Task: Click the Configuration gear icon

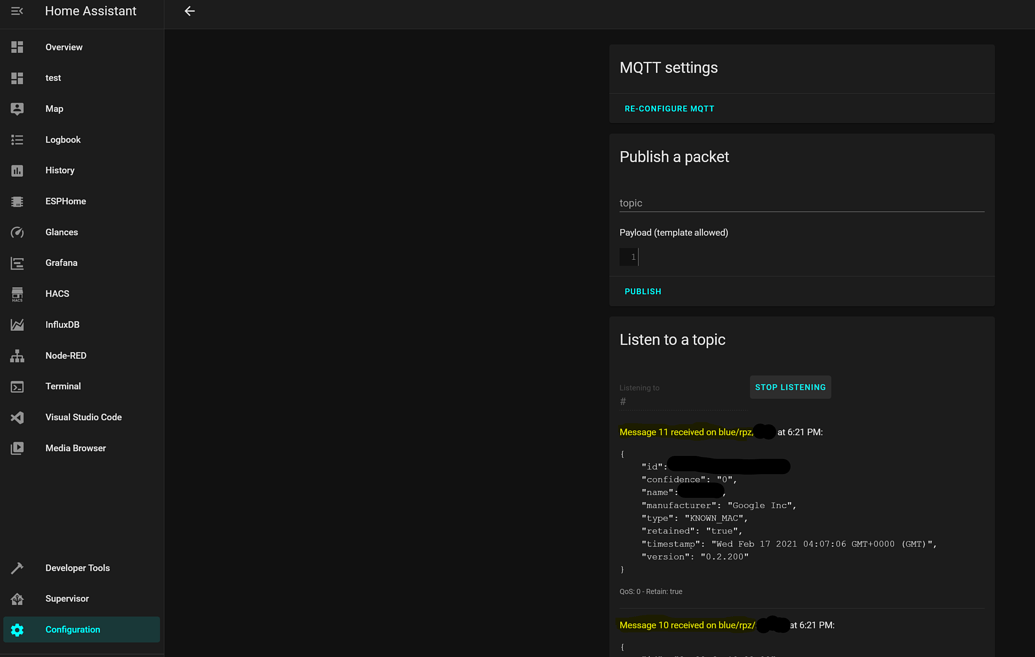Action: pyautogui.click(x=17, y=630)
